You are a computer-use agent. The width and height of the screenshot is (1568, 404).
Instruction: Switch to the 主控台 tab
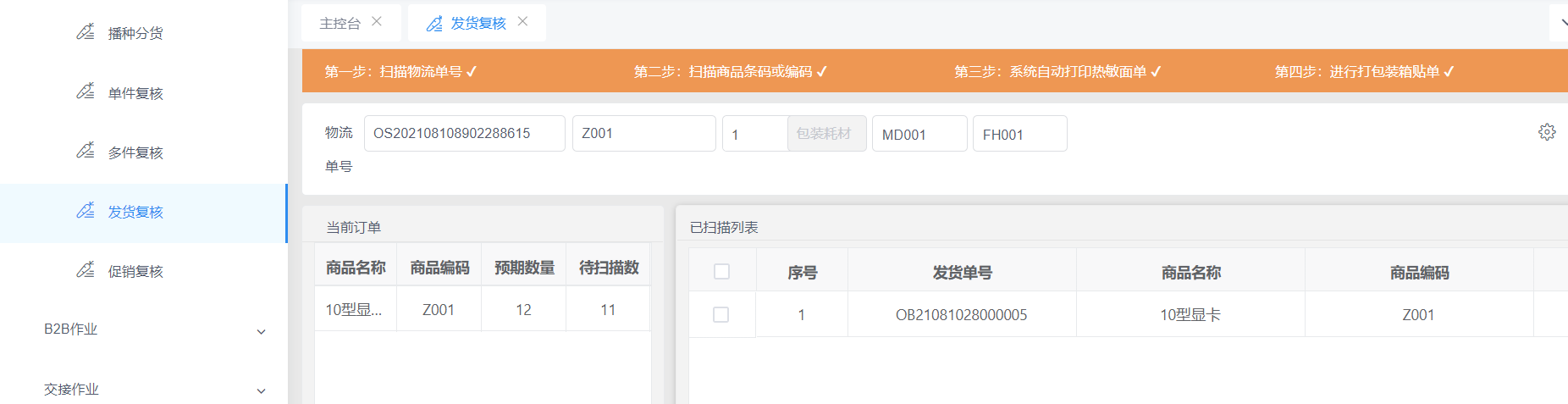(340, 24)
